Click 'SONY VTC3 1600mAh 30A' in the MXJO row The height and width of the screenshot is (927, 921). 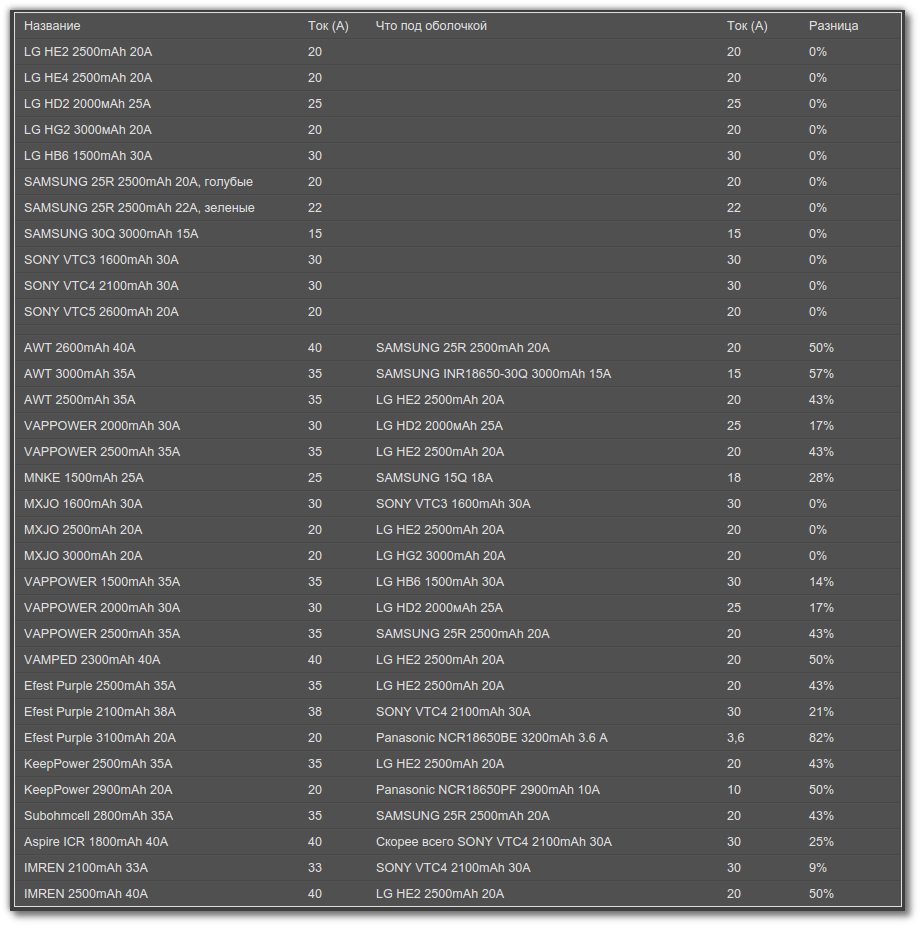click(453, 504)
